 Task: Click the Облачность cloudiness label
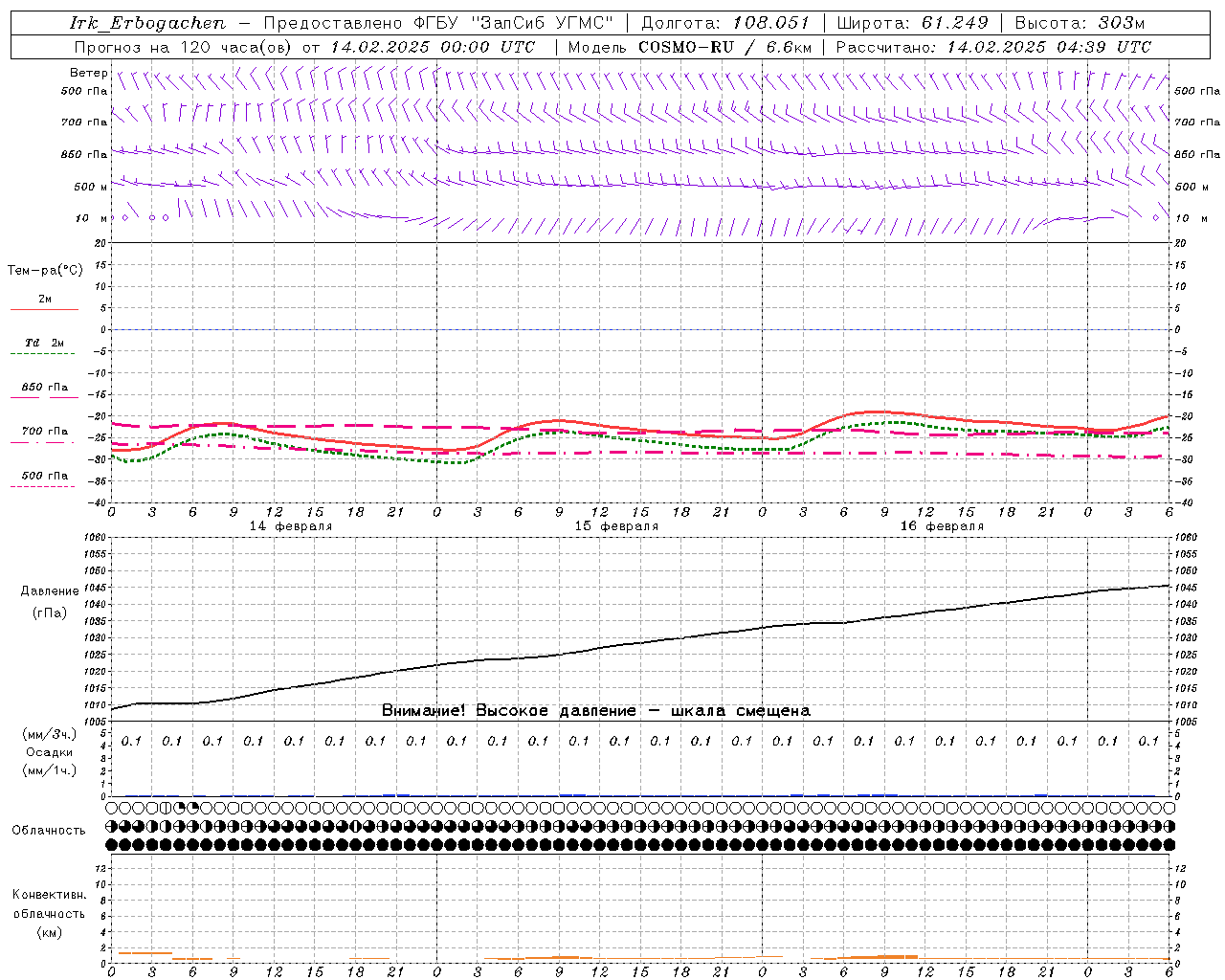[49, 831]
